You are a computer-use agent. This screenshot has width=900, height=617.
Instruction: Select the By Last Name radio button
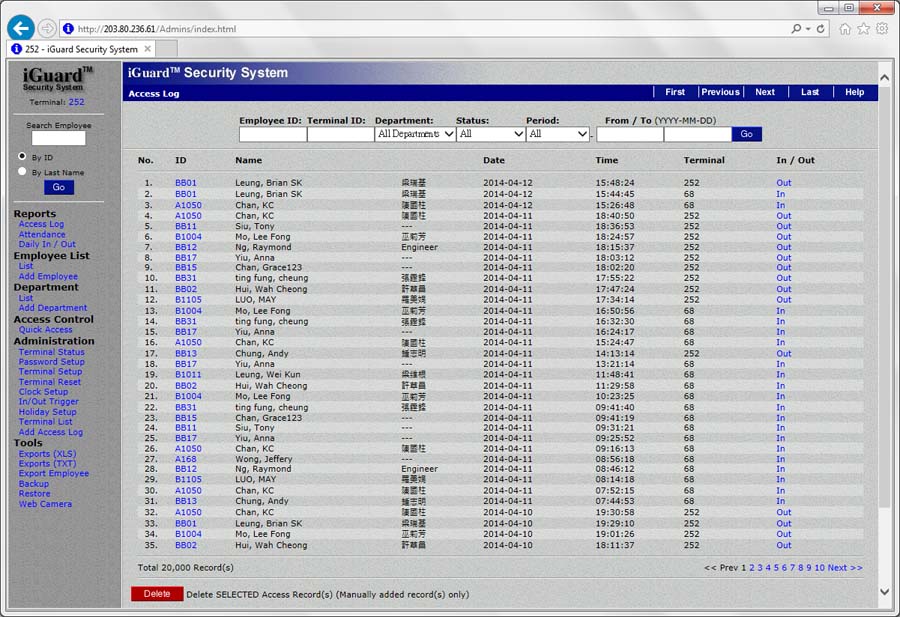pyautogui.click(x=22, y=171)
